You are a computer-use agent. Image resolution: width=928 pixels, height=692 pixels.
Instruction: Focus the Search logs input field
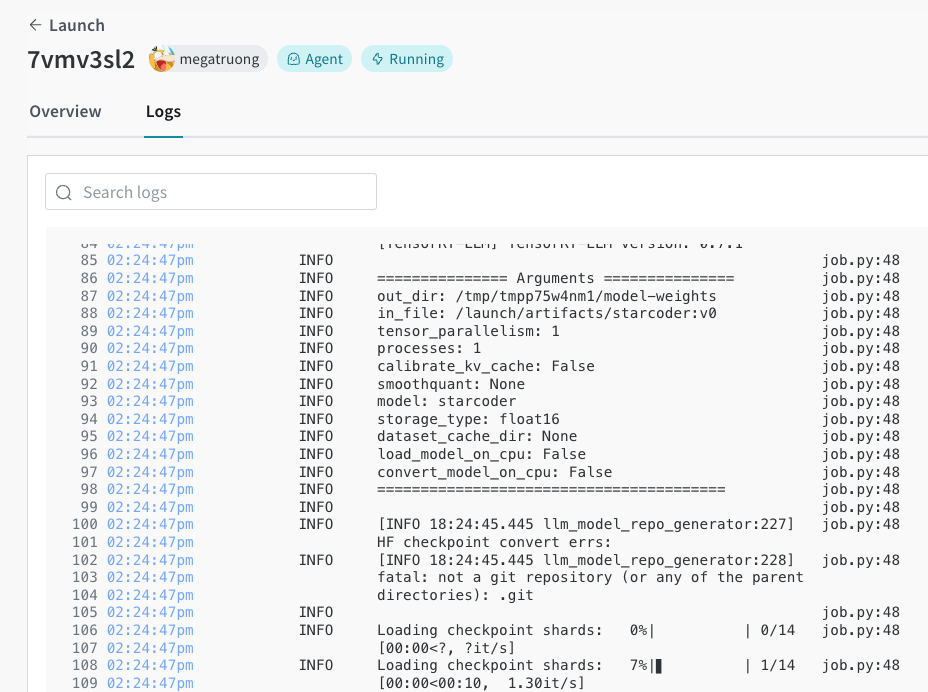(x=220, y=192)
